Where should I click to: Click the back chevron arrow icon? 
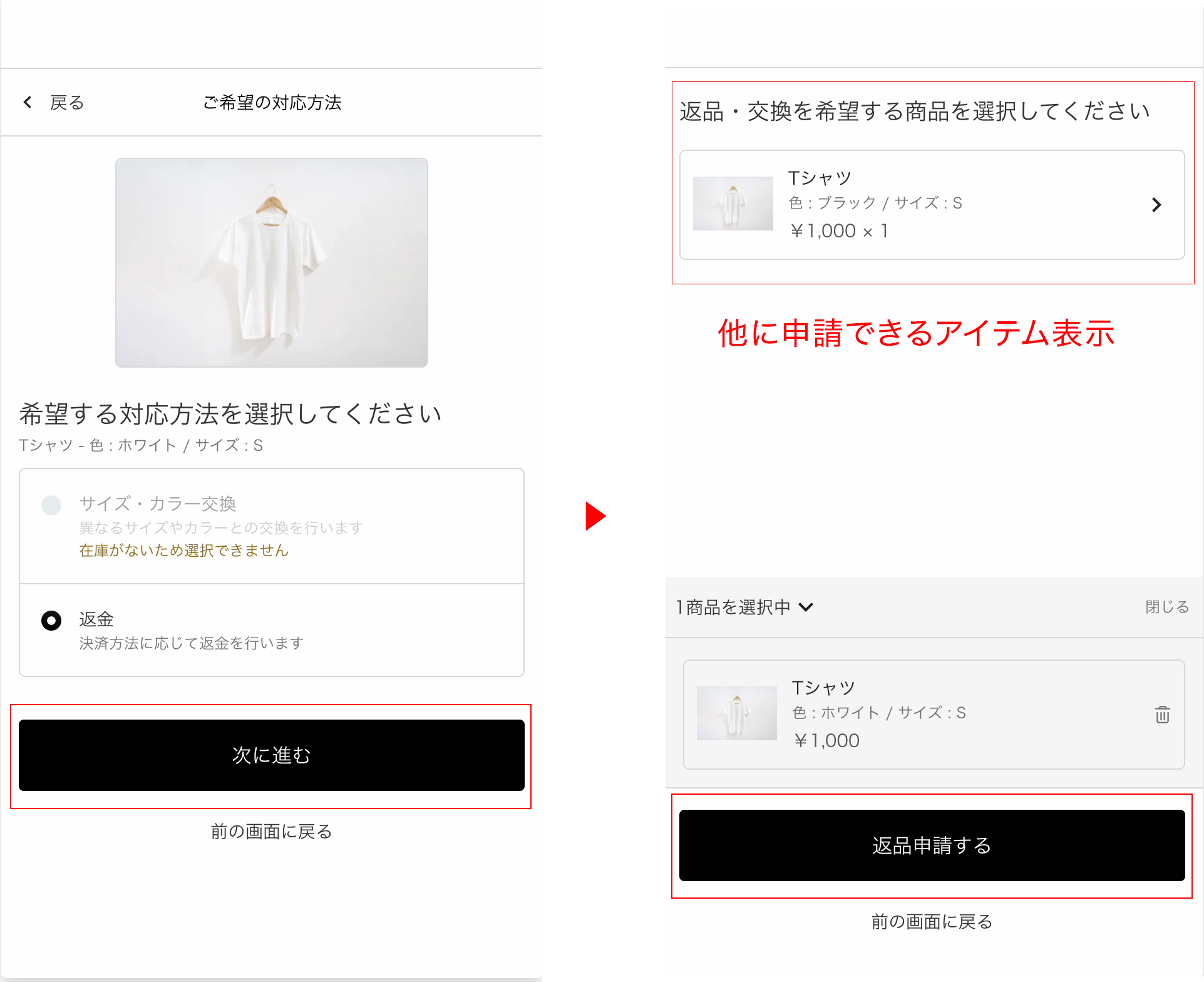[x=28, y=102]
